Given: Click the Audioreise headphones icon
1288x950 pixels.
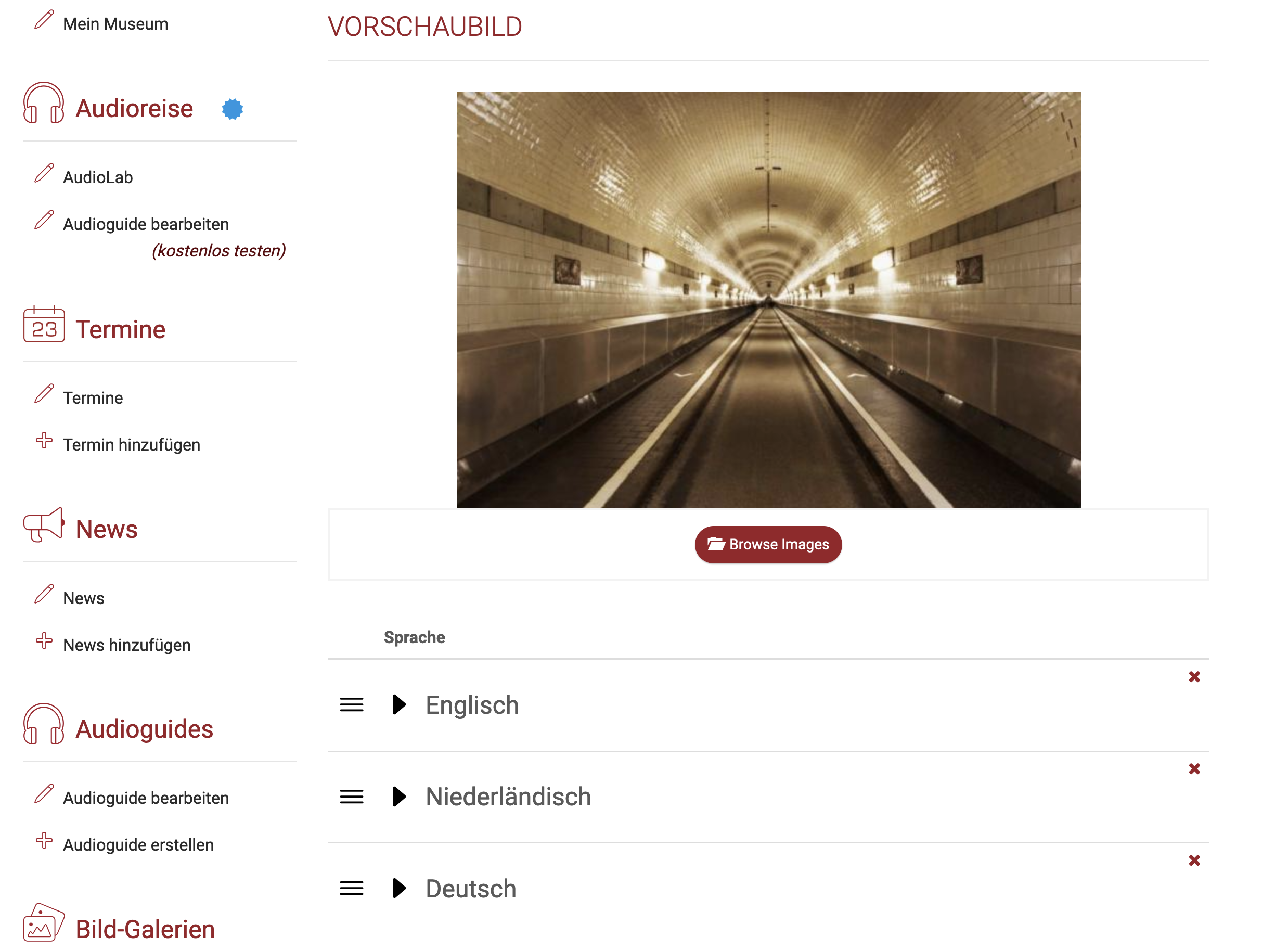Looking at the screenshot, I should 44,103.
